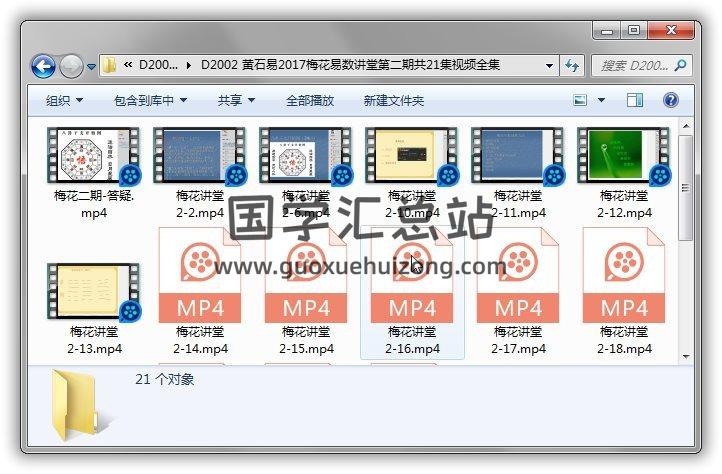This screenshot has width=722, height=474.
Task: Select the 梅花讲堂 2-13.mp4 video thumbnail
Action: [x=93, y=292]
